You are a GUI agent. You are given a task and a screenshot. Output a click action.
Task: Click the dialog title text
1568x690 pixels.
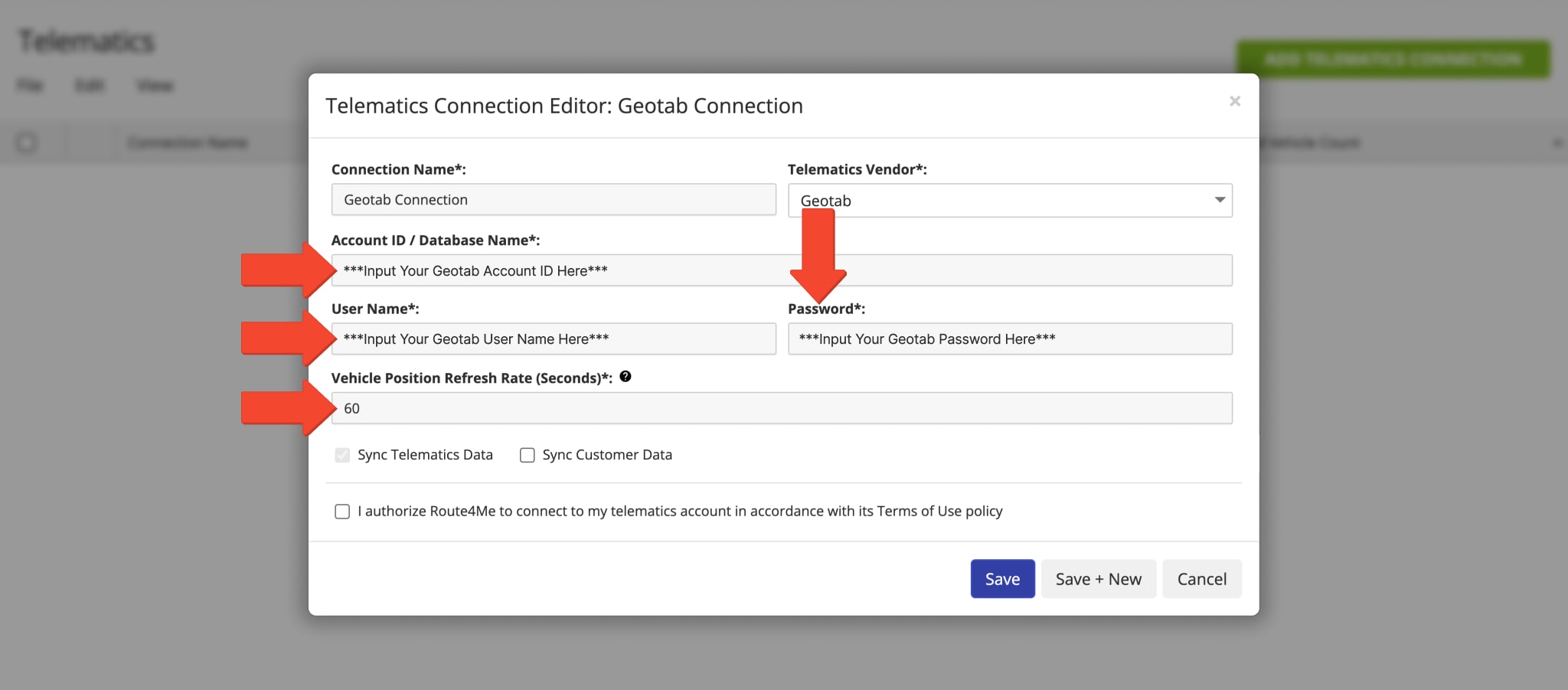click(x=564, y=106)
